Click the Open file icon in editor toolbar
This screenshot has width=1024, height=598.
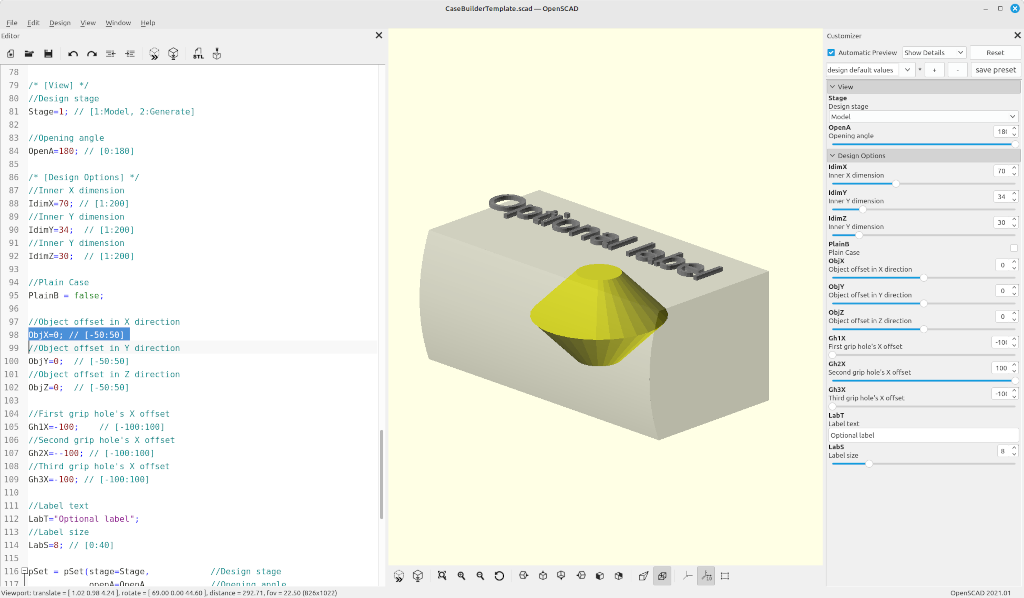coord(29,54)
